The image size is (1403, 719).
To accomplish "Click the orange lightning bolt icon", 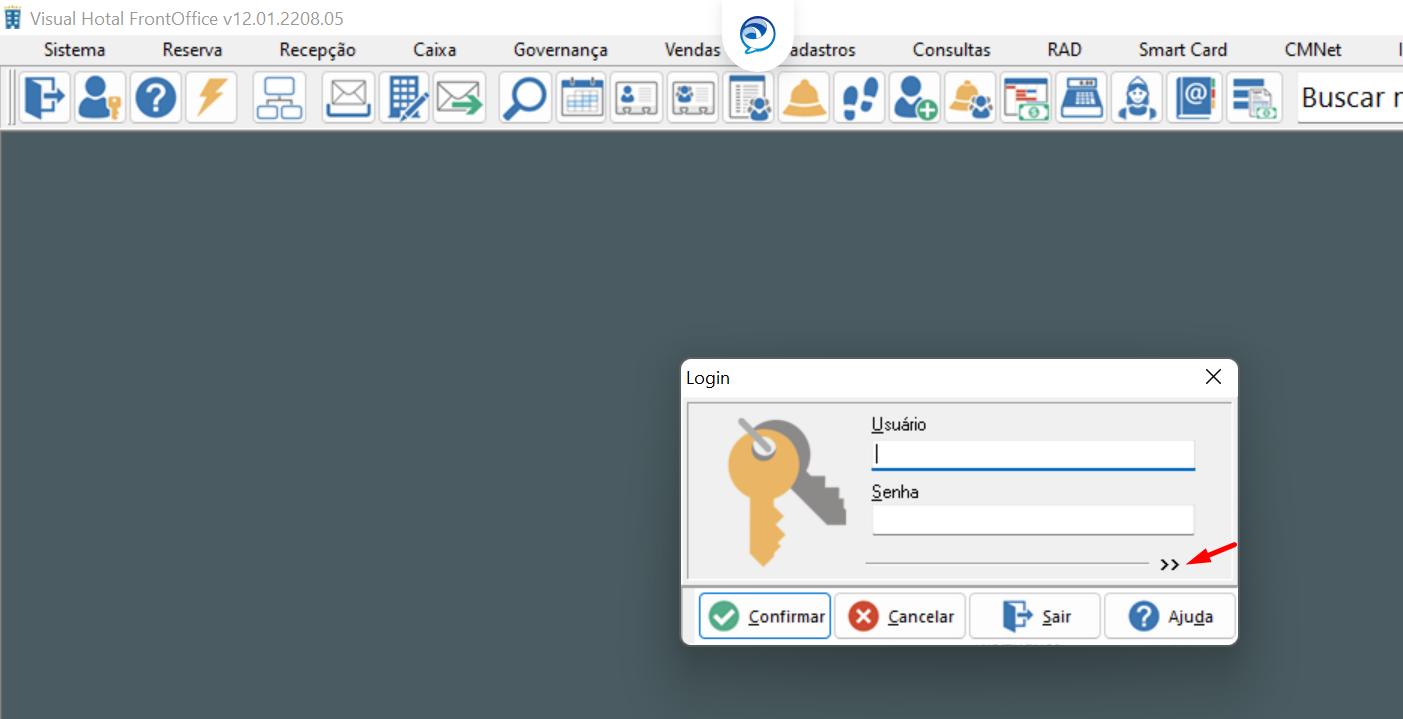I will coord(211,98).
